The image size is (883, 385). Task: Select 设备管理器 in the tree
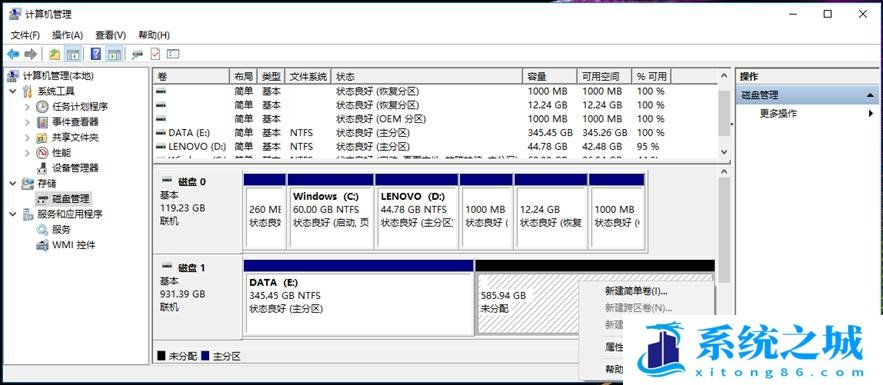(x=75, y=168)
